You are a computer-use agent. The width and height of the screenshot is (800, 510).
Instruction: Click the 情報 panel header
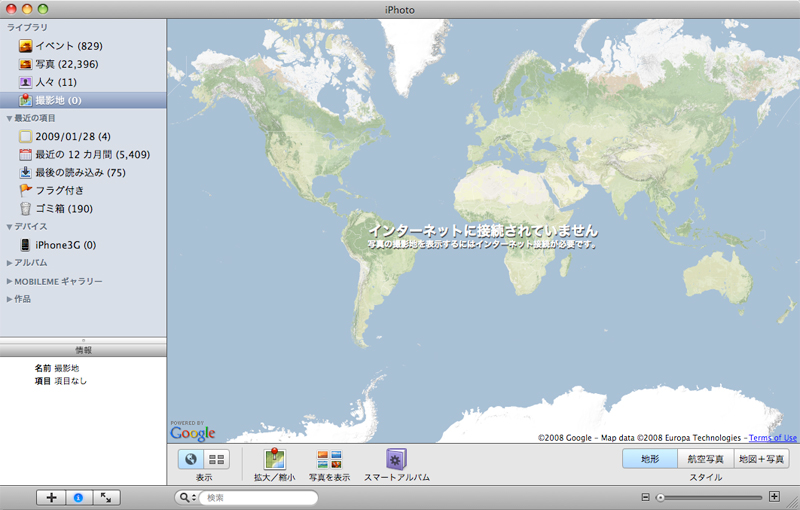coord(83,350)
